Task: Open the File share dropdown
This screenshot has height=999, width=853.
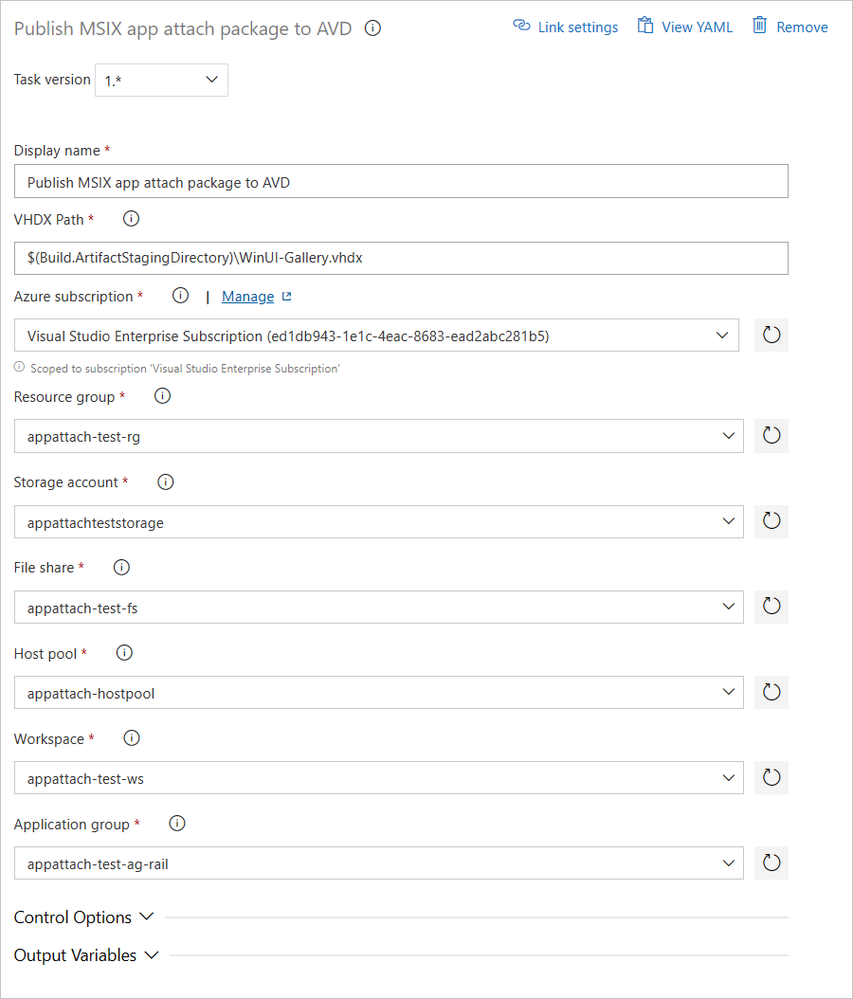Action: coord(378,607)
